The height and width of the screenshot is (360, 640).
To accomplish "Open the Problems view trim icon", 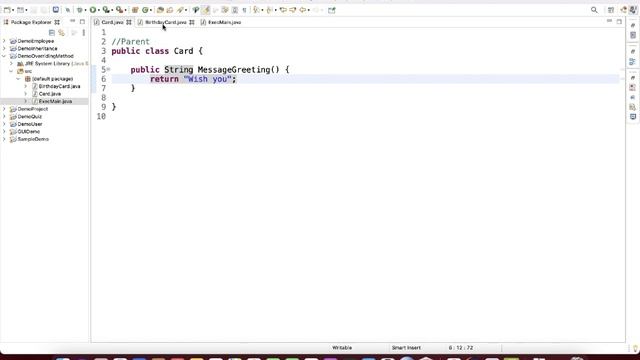I will [x=633, y=88].
